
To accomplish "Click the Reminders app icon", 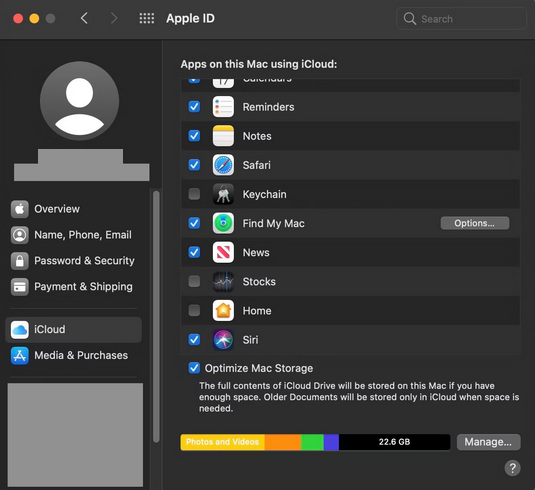I will pos(223,107).
